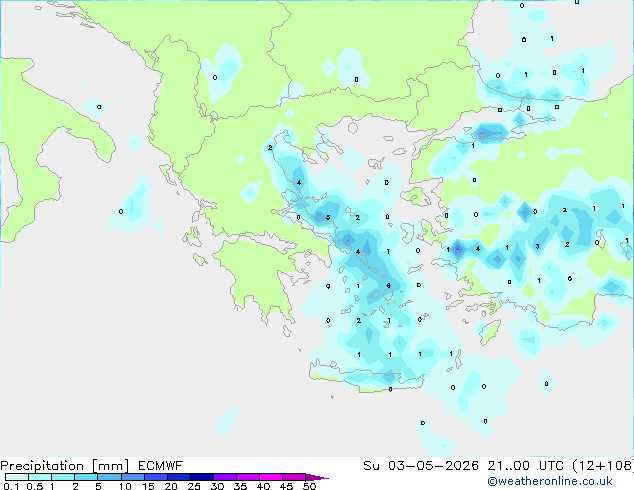
Task: Click the "0.5" legend scale label
Action: (34, 486)
